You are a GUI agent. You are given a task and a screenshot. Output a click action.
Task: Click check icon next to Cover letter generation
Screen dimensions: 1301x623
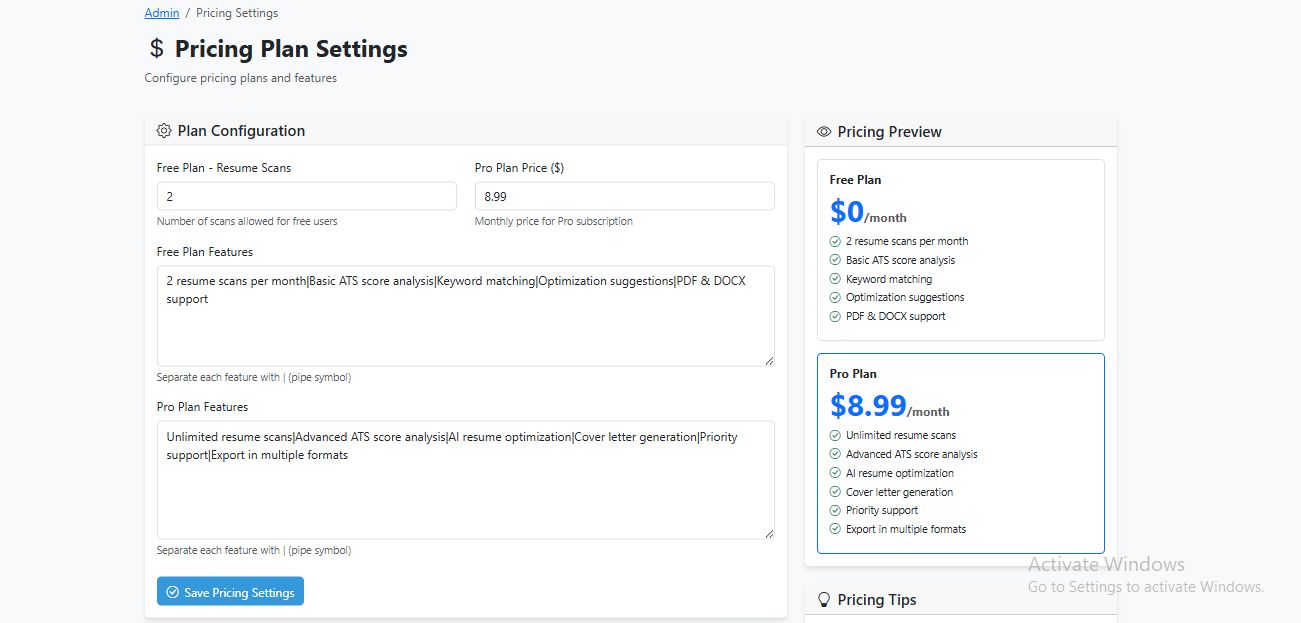click(835, 492)
